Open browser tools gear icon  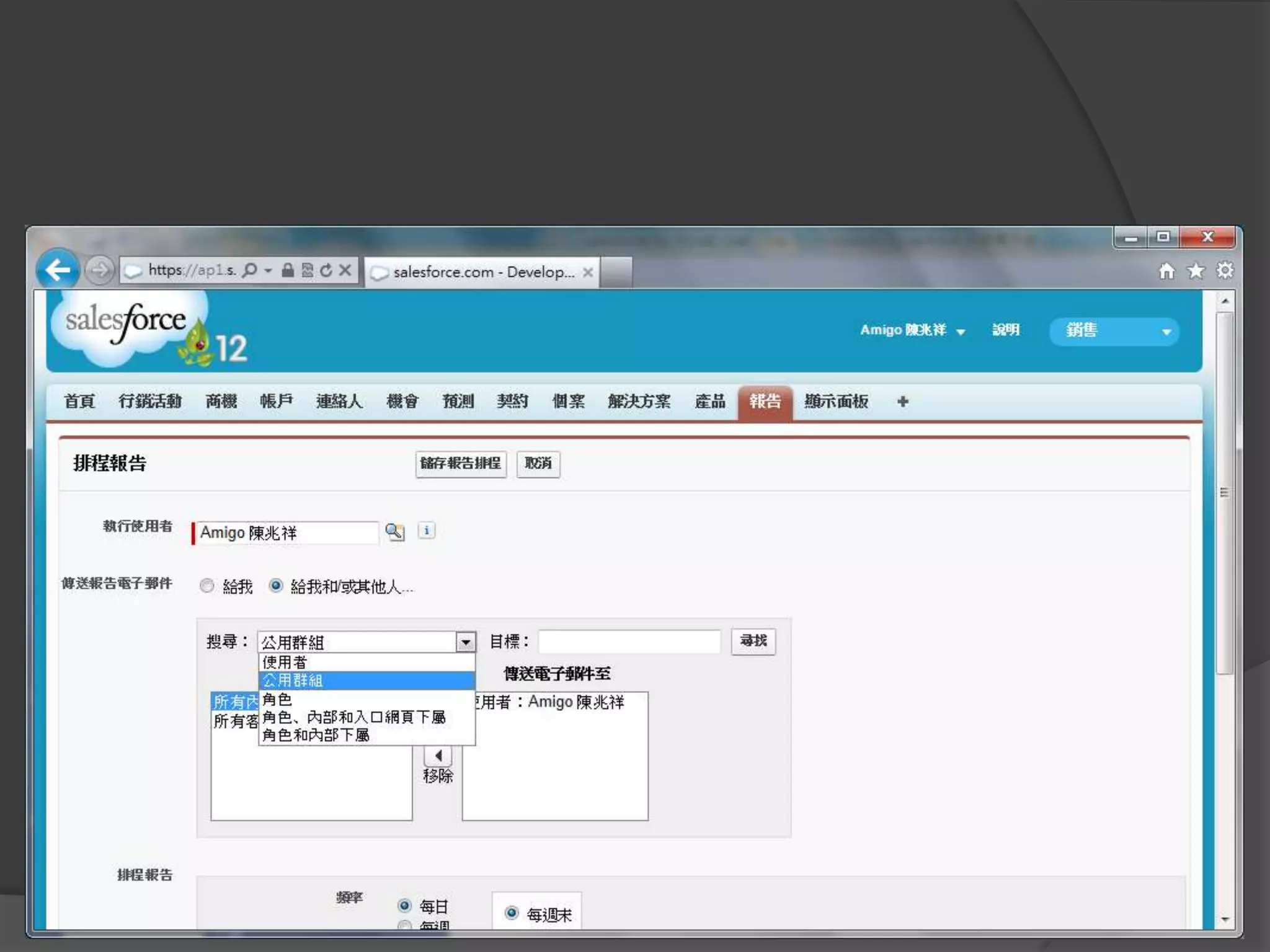(1225, 271)
